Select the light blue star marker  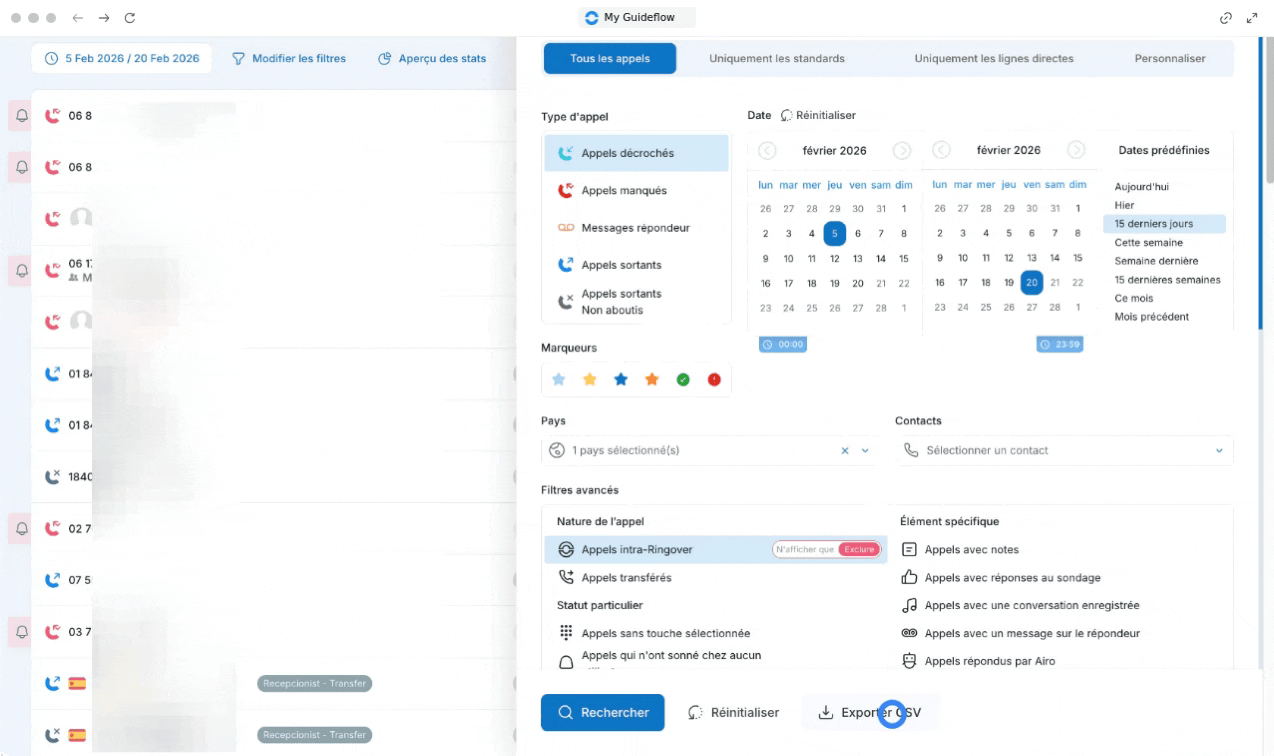(x=559, y=380)
